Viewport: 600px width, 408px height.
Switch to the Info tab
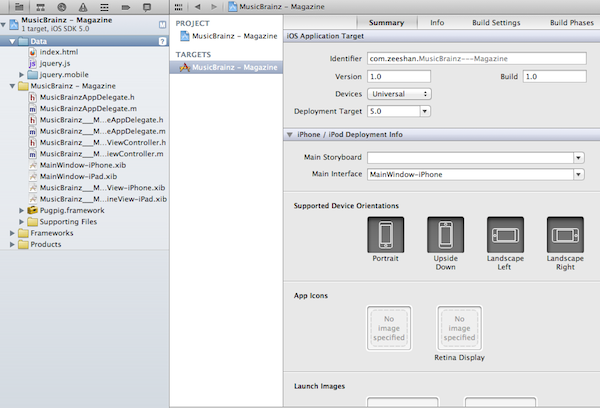pos(437,23)
